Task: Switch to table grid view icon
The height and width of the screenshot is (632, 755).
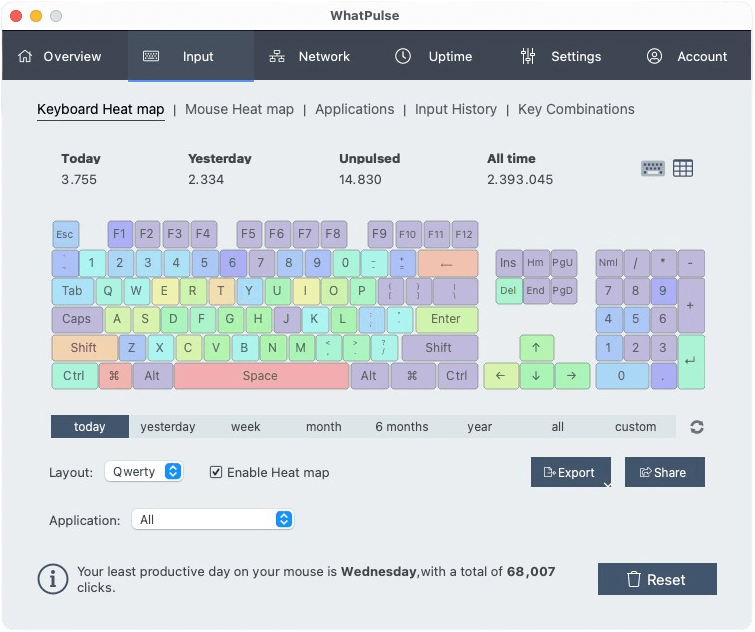Action: [682, 168]
